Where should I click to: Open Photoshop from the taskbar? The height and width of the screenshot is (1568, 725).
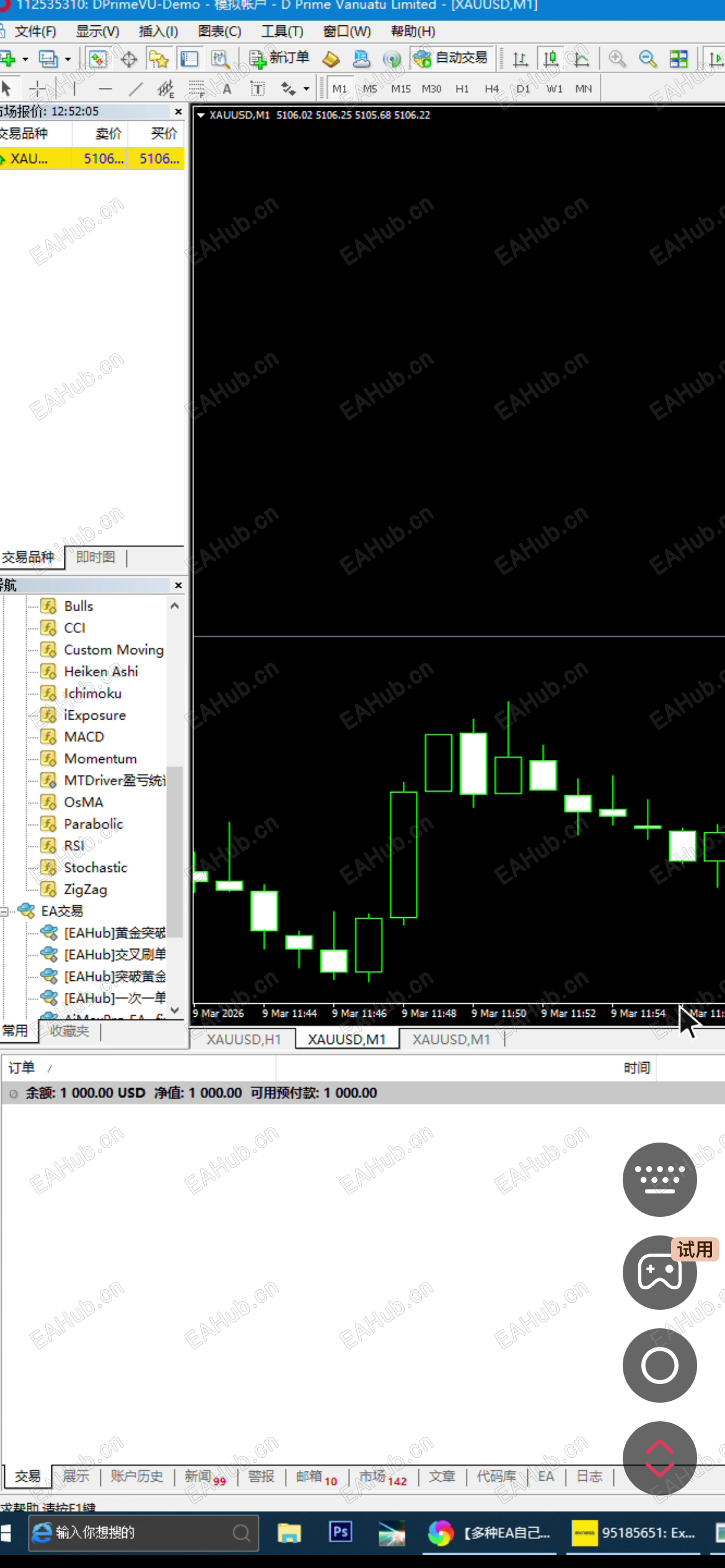pos(340,1531)
